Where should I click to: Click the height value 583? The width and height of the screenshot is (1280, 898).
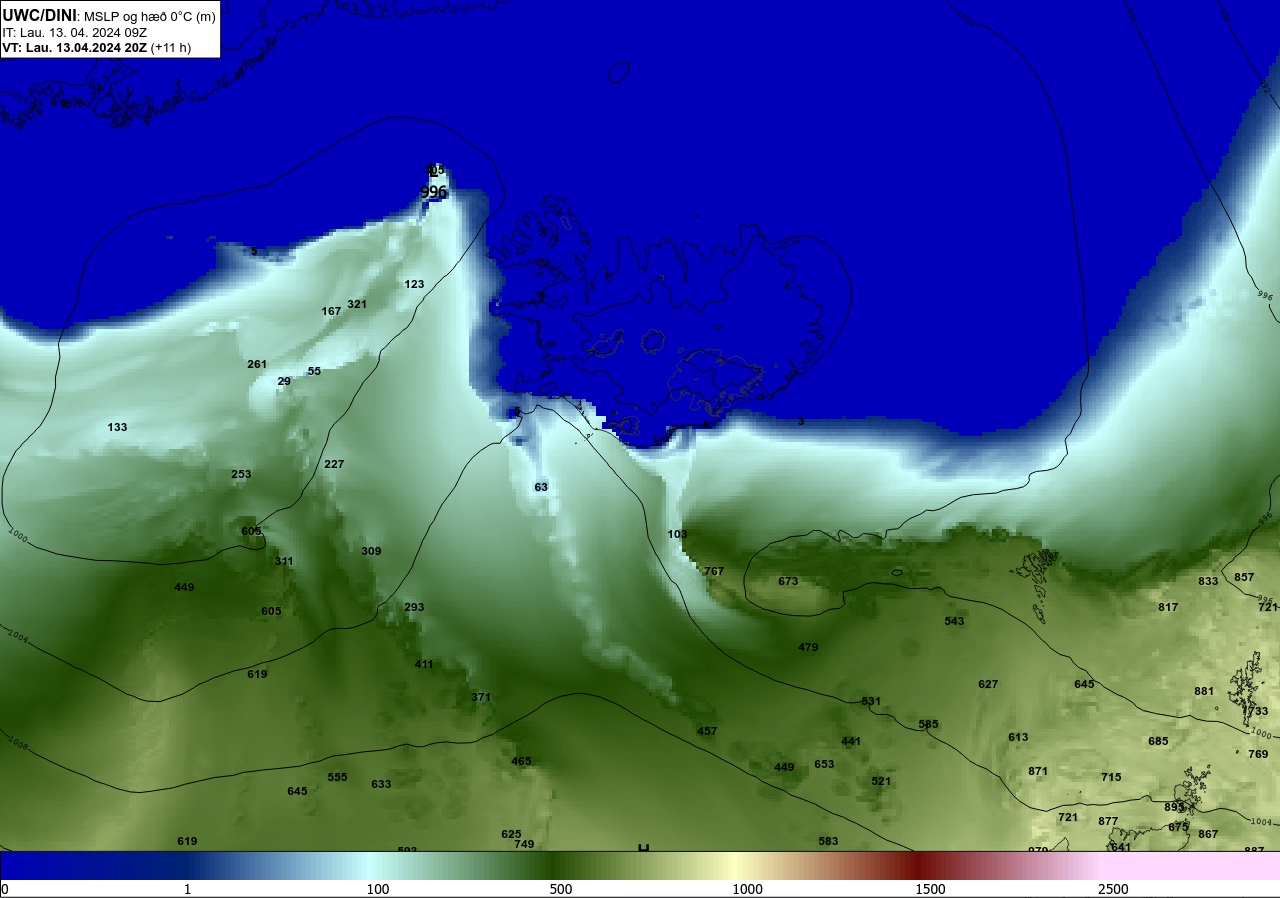(x=828, y=841)
